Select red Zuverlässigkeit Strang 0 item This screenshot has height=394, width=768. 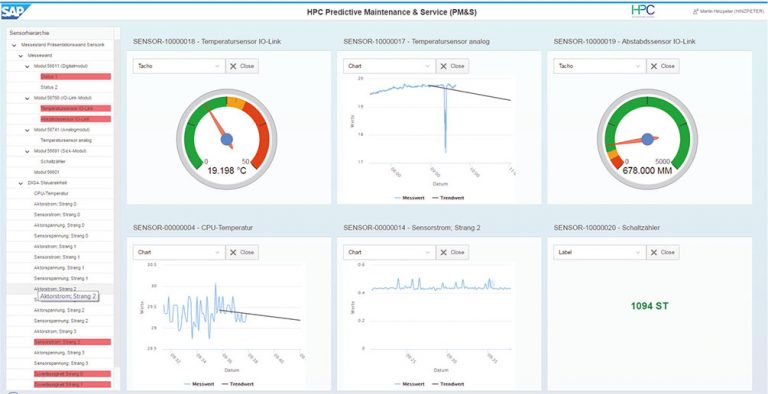coord(72,374)
